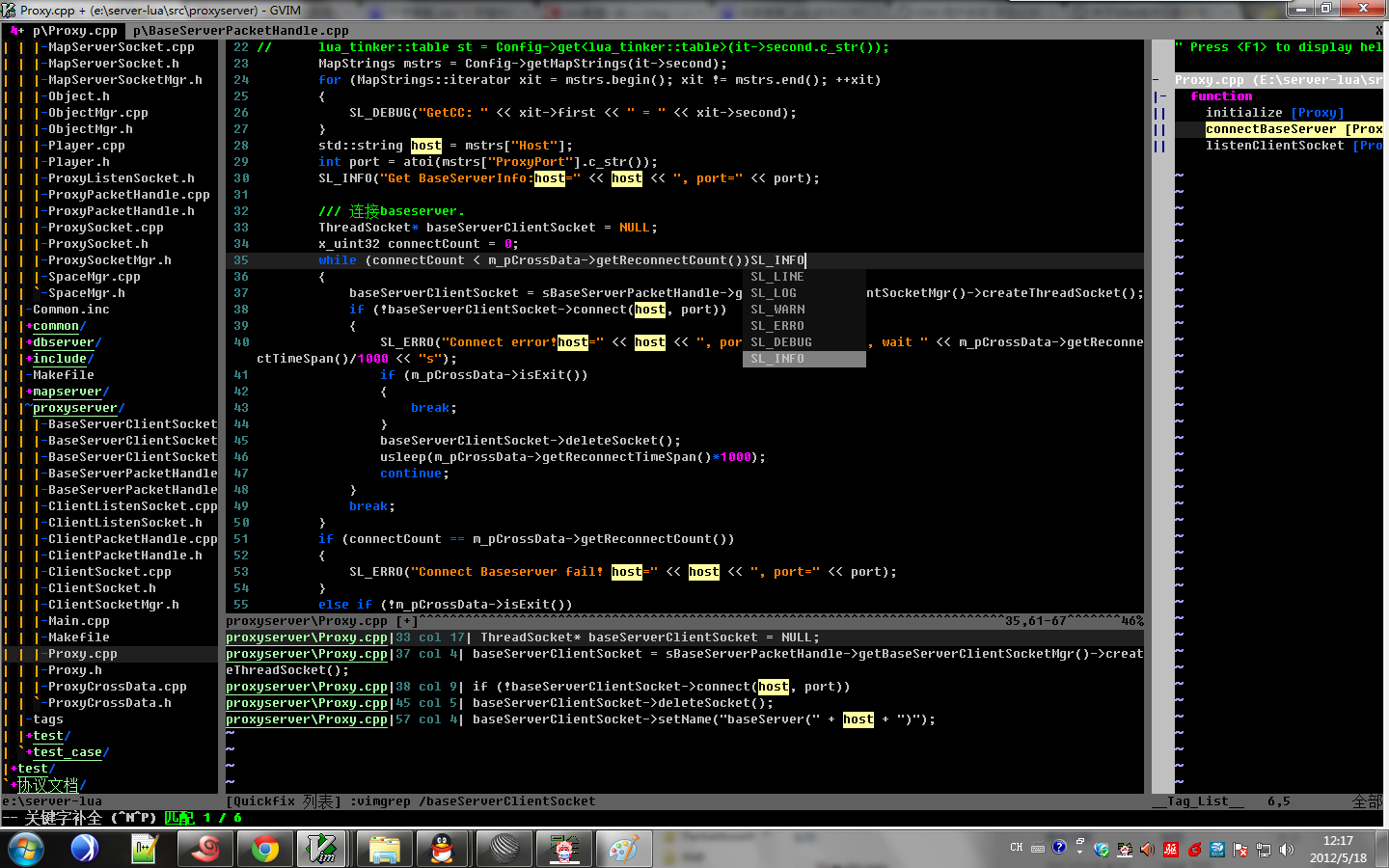
Task: Select connectBaseServer tag in Tag List
Action: coord(1294,129)
